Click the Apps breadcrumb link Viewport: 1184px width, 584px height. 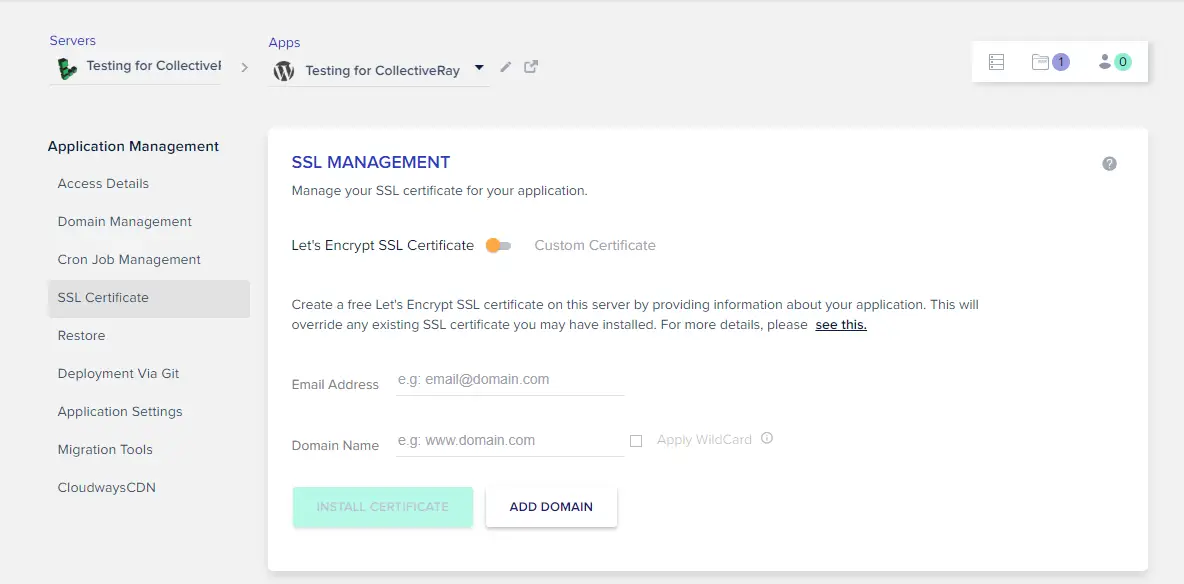(284, 42)
